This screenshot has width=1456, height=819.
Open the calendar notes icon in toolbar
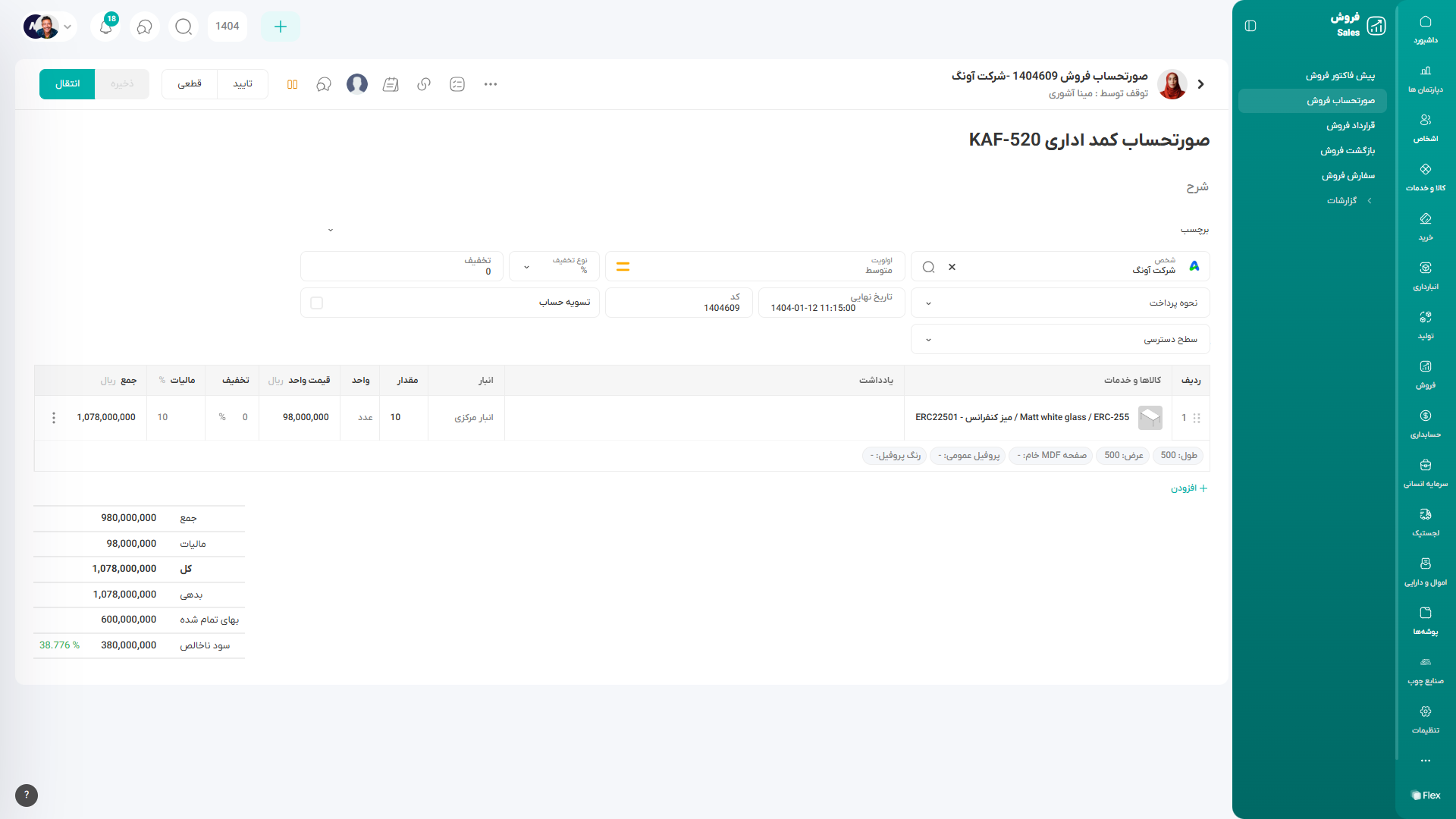(391, 84)
